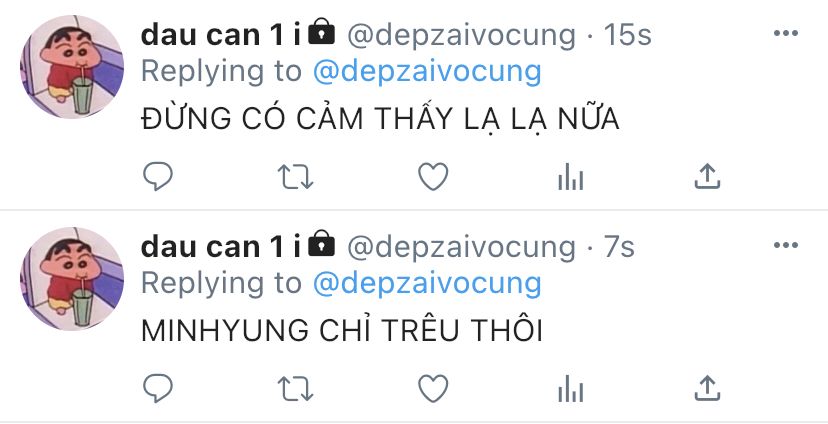
Task: Click the first tweet's Shin-chan avatar
Action: [72, 67]
